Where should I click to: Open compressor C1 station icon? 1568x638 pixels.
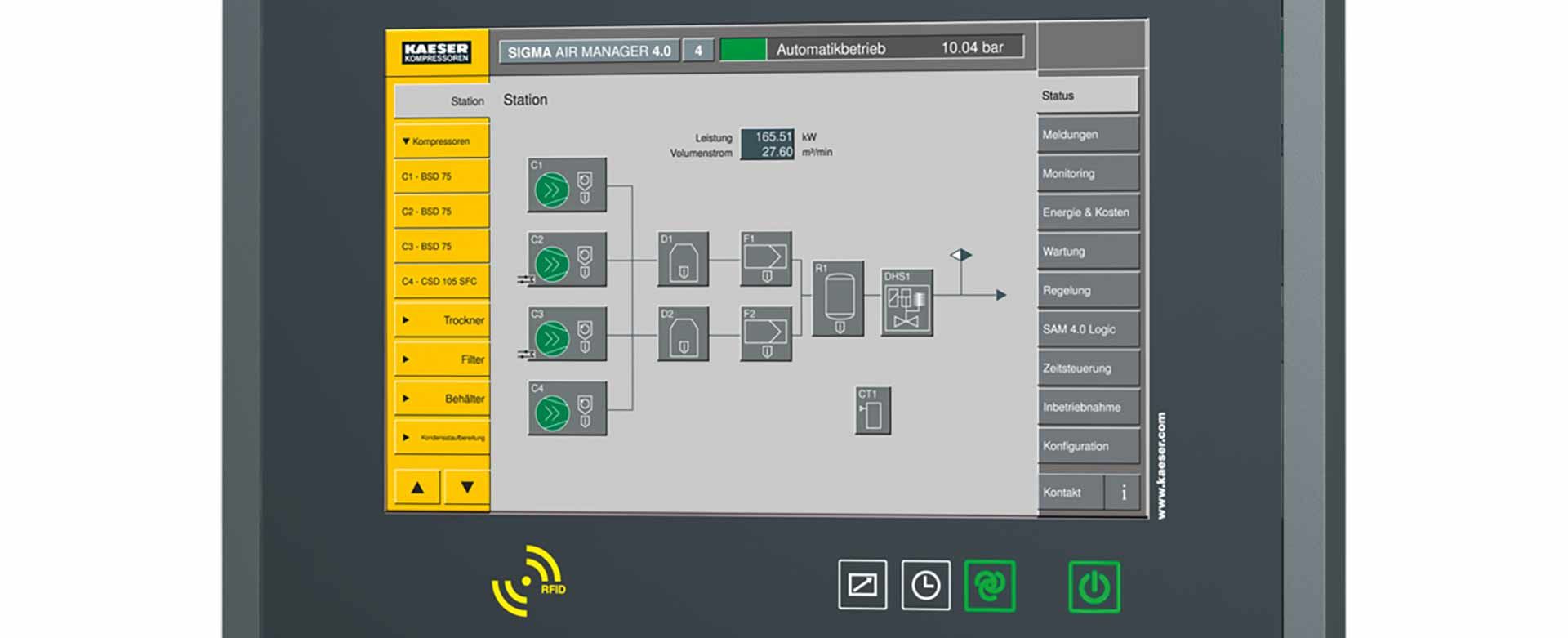(x=567, y=185)
